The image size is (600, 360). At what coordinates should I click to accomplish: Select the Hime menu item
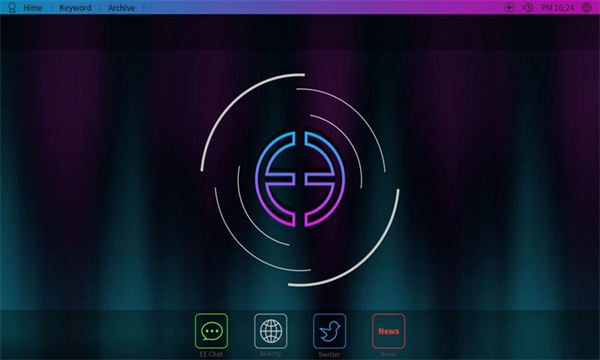[x=33, y=8]
